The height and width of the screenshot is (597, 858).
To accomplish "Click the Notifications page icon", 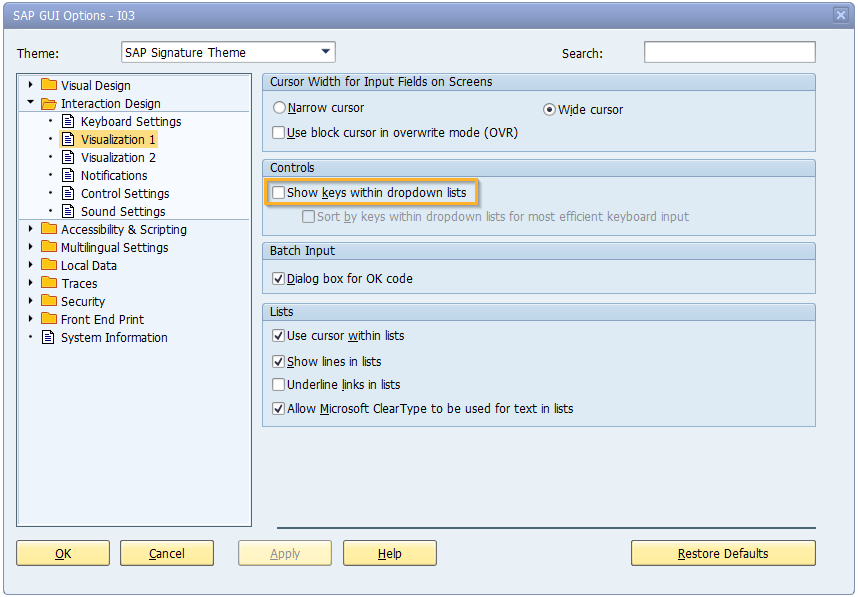I will click(x=69, y=175).
